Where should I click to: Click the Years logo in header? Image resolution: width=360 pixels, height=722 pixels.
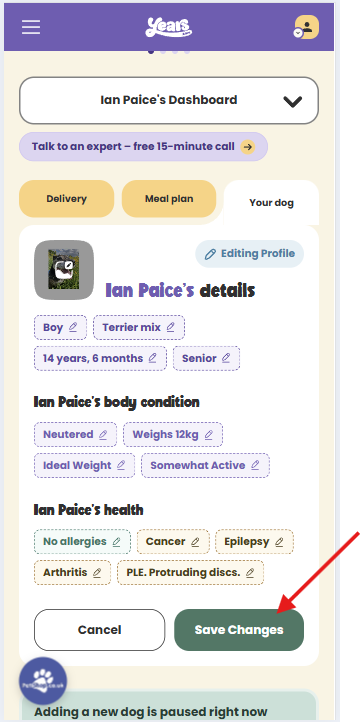pos(169,27)
